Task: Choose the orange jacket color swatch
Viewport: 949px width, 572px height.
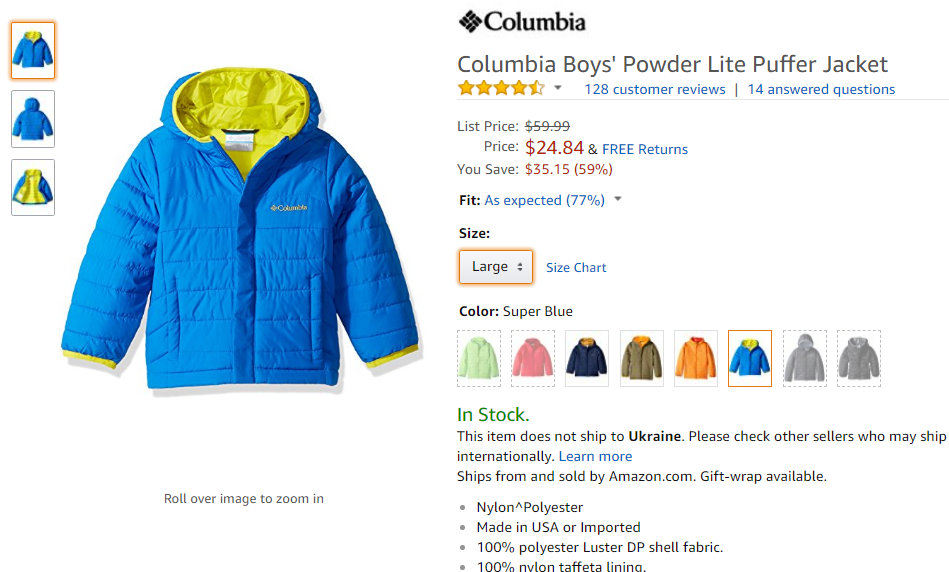Action: coord(695,358)
